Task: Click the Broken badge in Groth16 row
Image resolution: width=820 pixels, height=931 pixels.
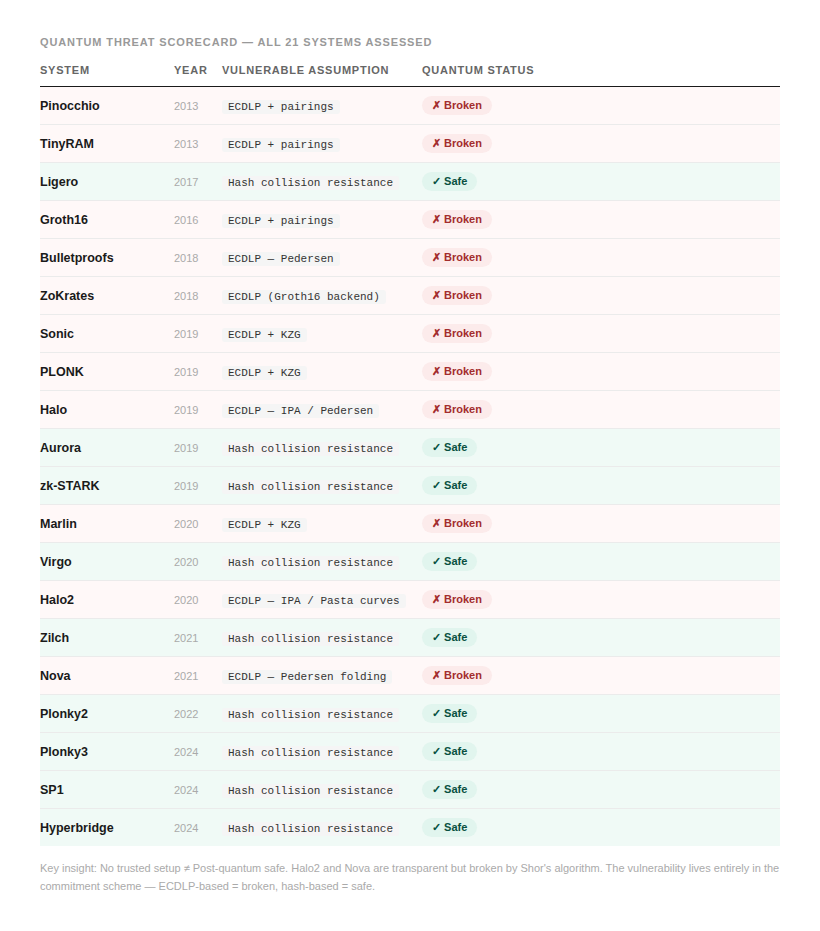Action: point(456,220)
